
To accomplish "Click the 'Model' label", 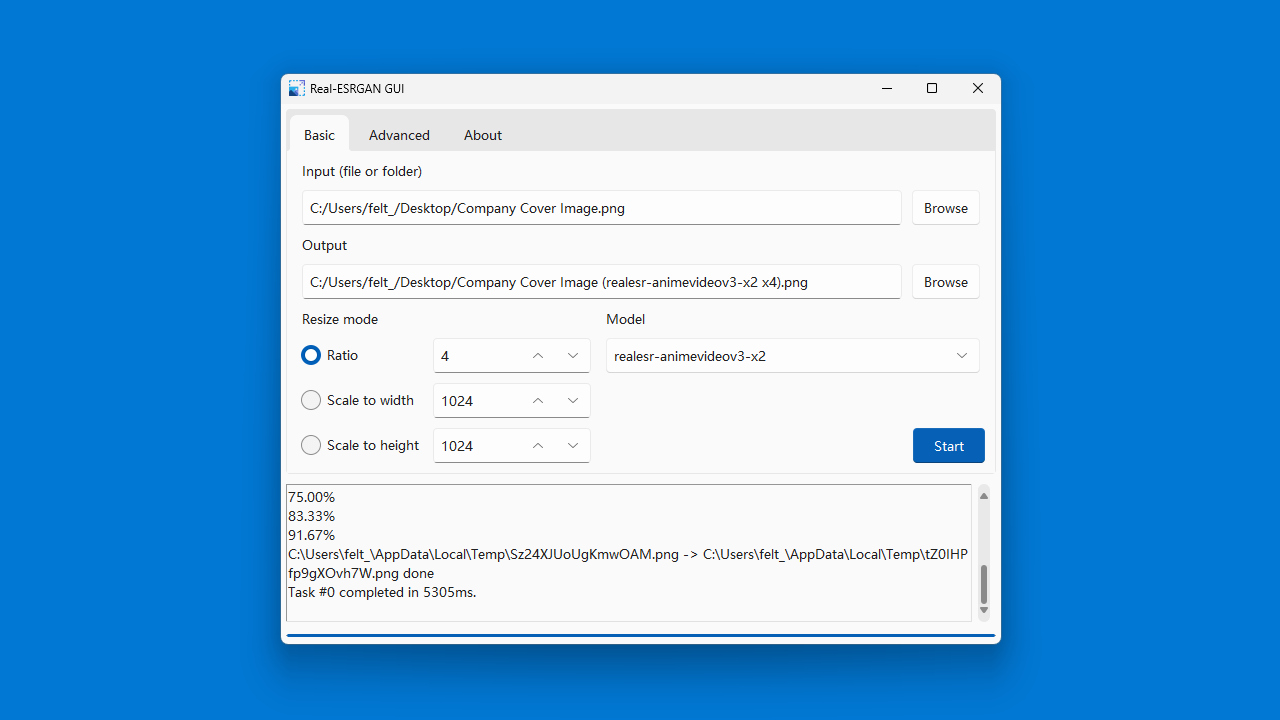I will tap(626, 319).
